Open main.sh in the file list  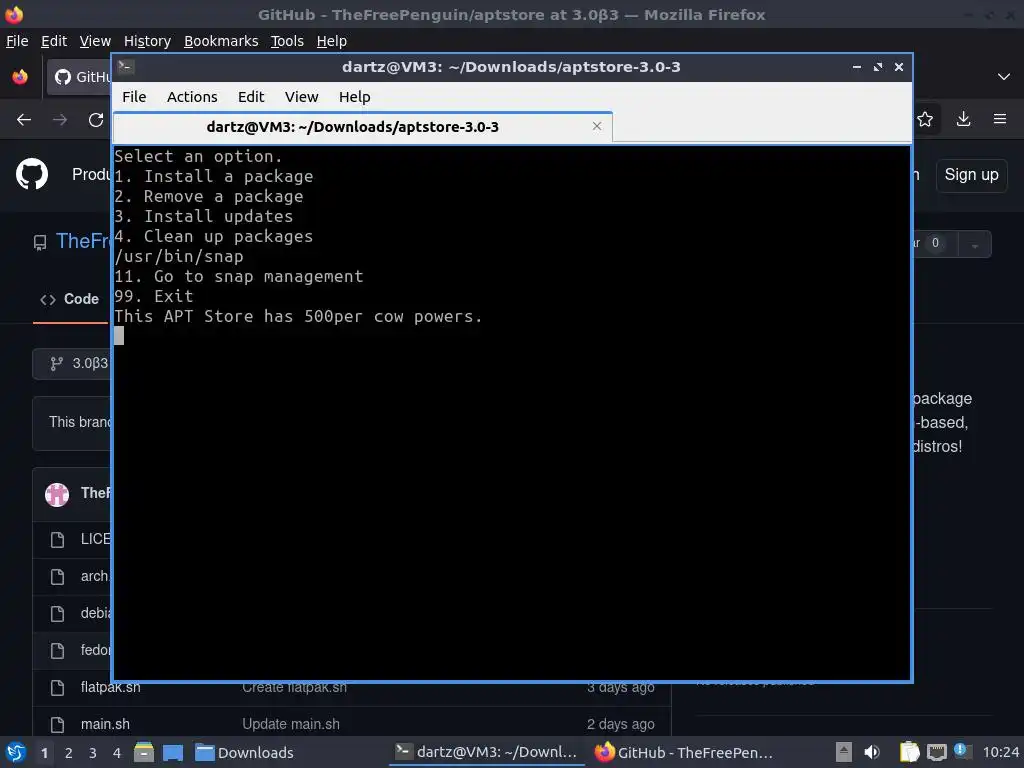(105, 724)
